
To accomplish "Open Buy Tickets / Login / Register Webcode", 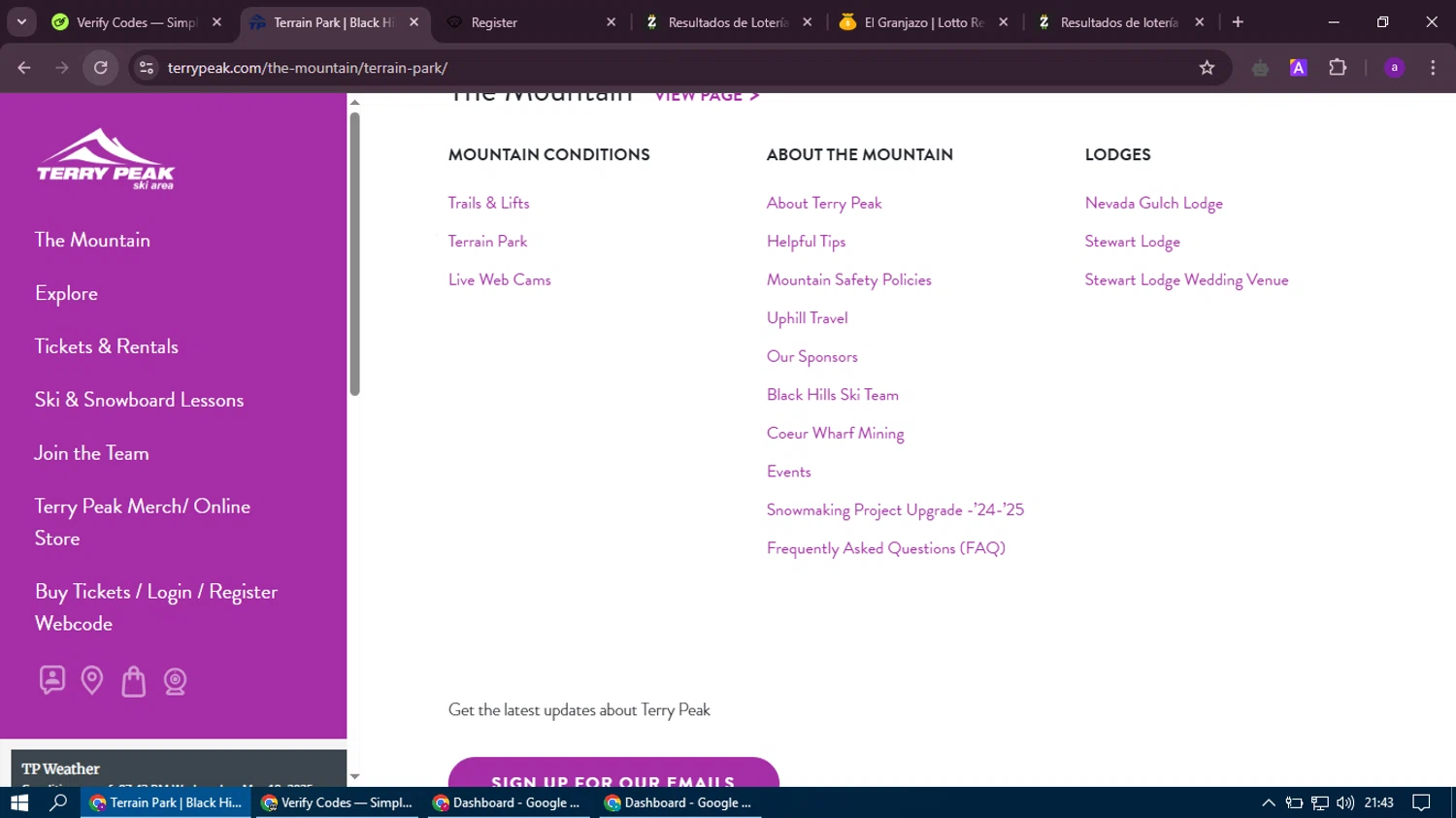I will click(x=156, y=607).
